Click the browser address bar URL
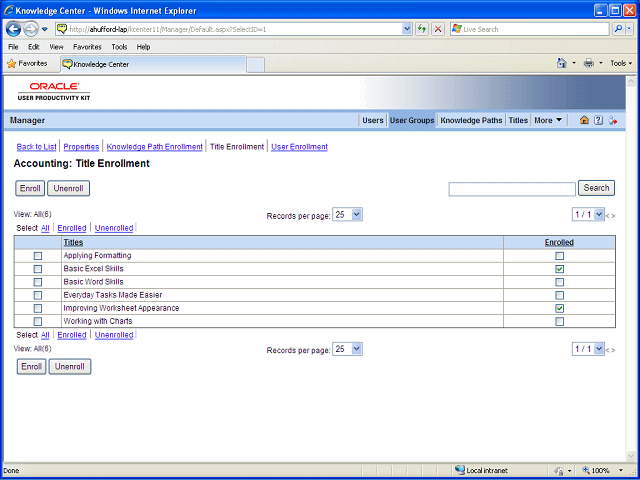The width and height of the screenshot is (640, 480). [x=229, y=29]
